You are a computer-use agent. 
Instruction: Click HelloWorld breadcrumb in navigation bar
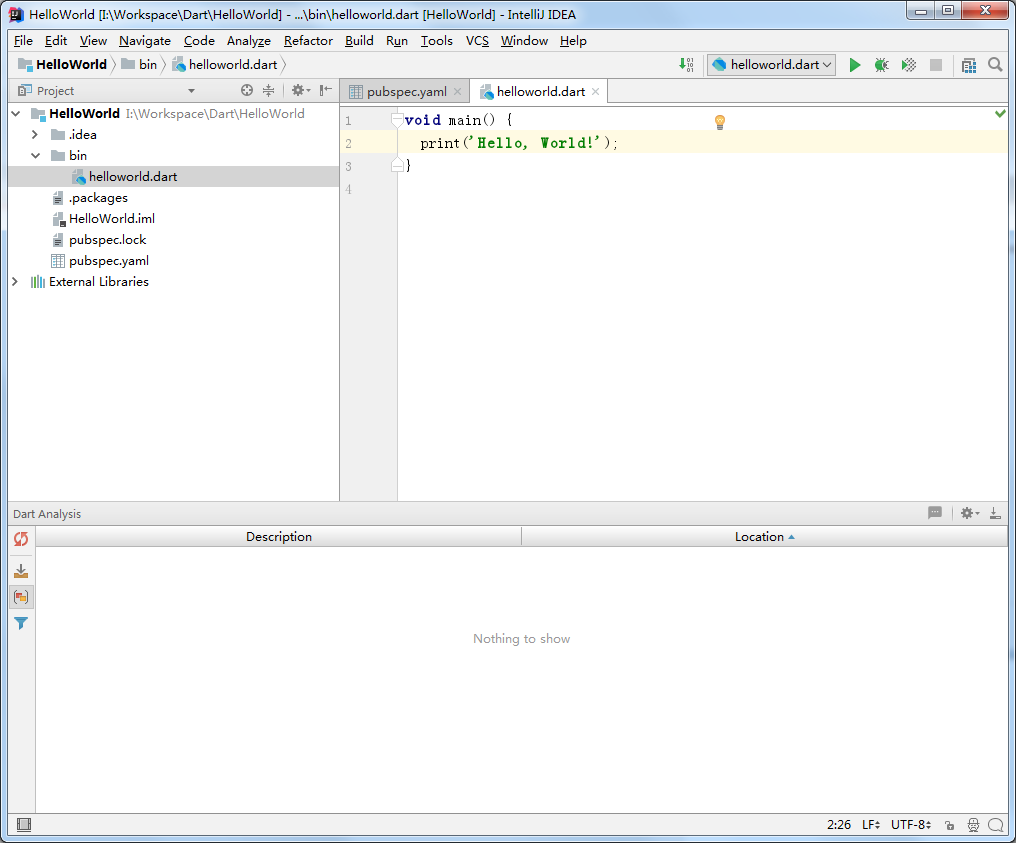[x=63, y=65]
